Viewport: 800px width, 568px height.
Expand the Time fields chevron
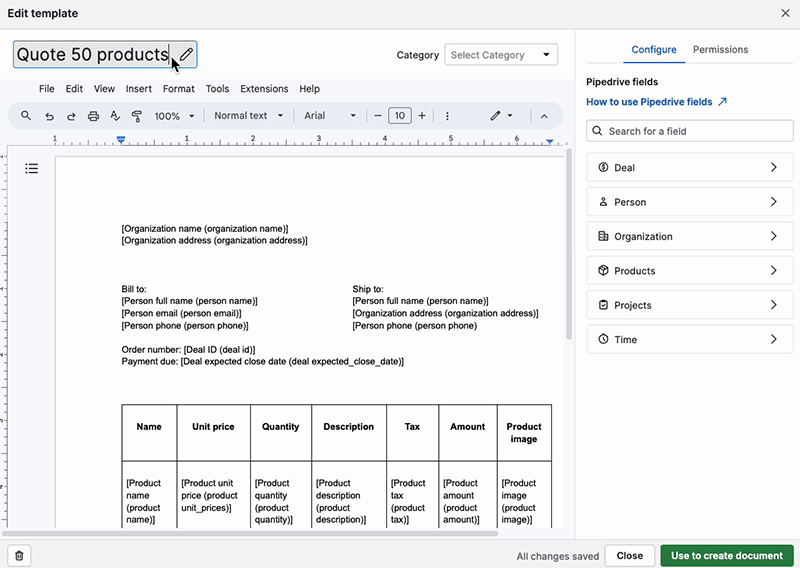[x=773, y=339]
